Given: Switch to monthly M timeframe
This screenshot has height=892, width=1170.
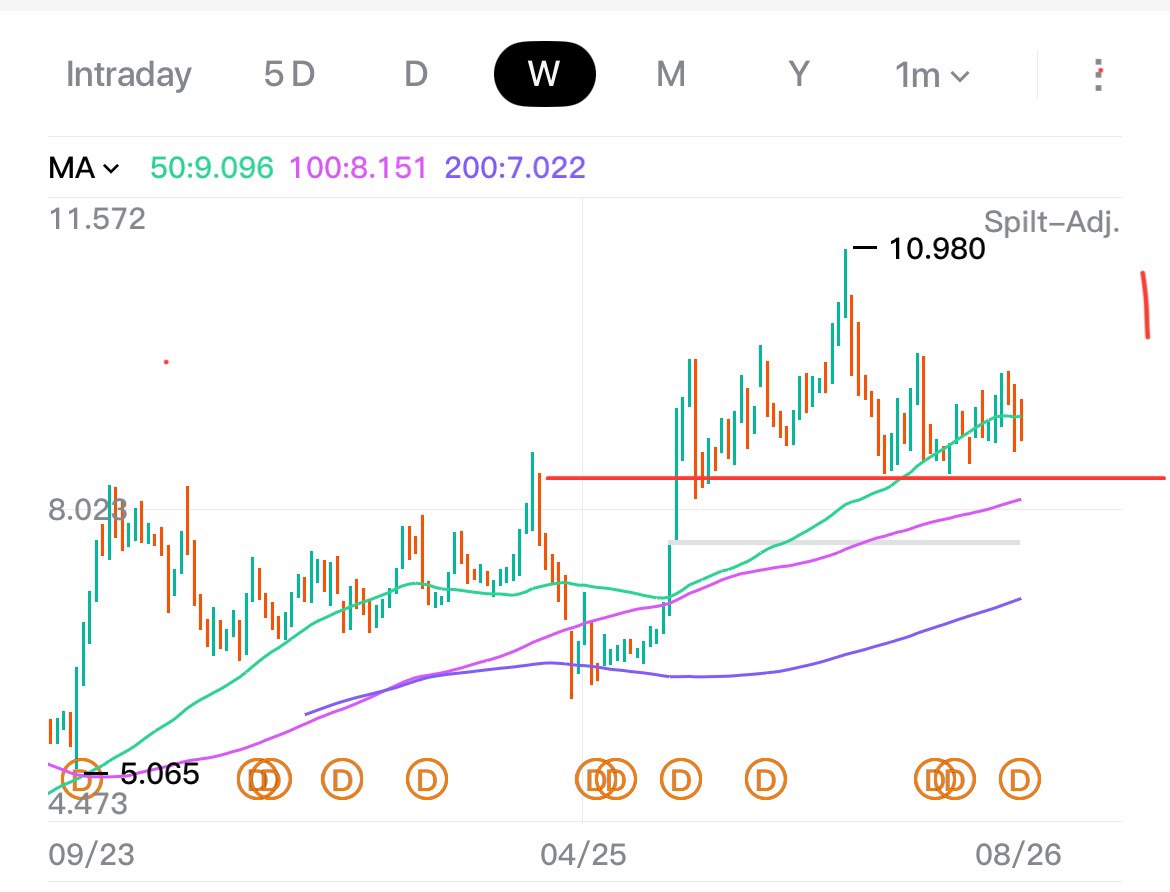Looking at the screenshot, I should click(670, 75).
